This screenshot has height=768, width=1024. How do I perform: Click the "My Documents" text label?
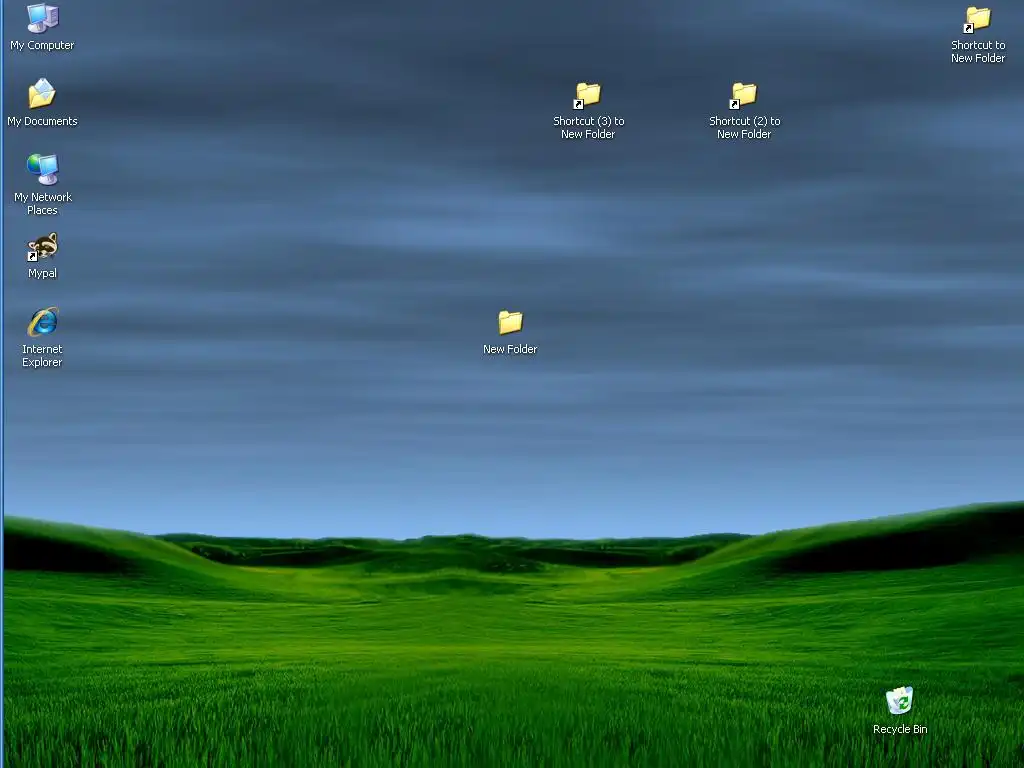tap(42, 121)
